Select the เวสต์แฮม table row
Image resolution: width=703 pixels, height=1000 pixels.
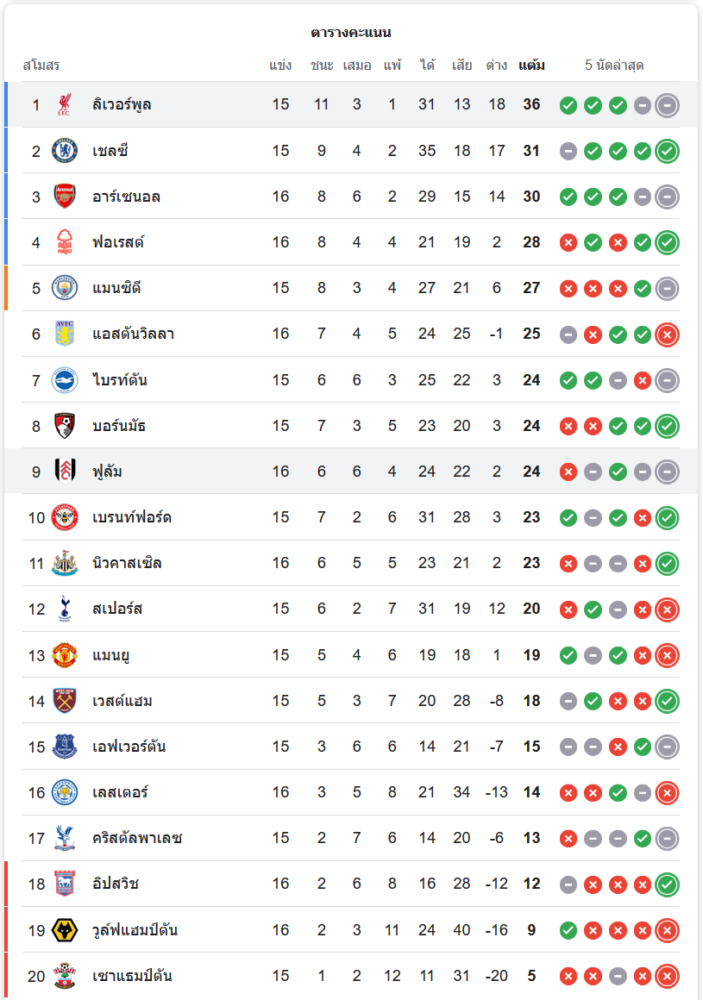pos(350,701)
